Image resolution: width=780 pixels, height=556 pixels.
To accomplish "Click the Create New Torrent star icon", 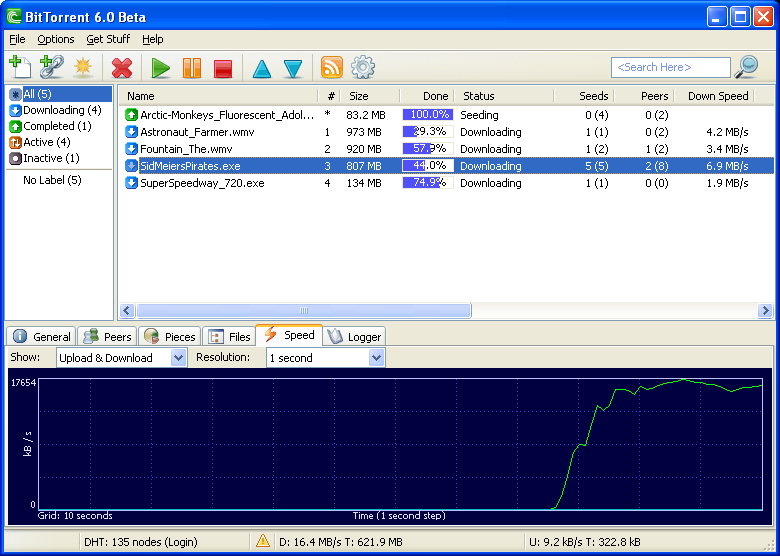I will pos(83,68).
